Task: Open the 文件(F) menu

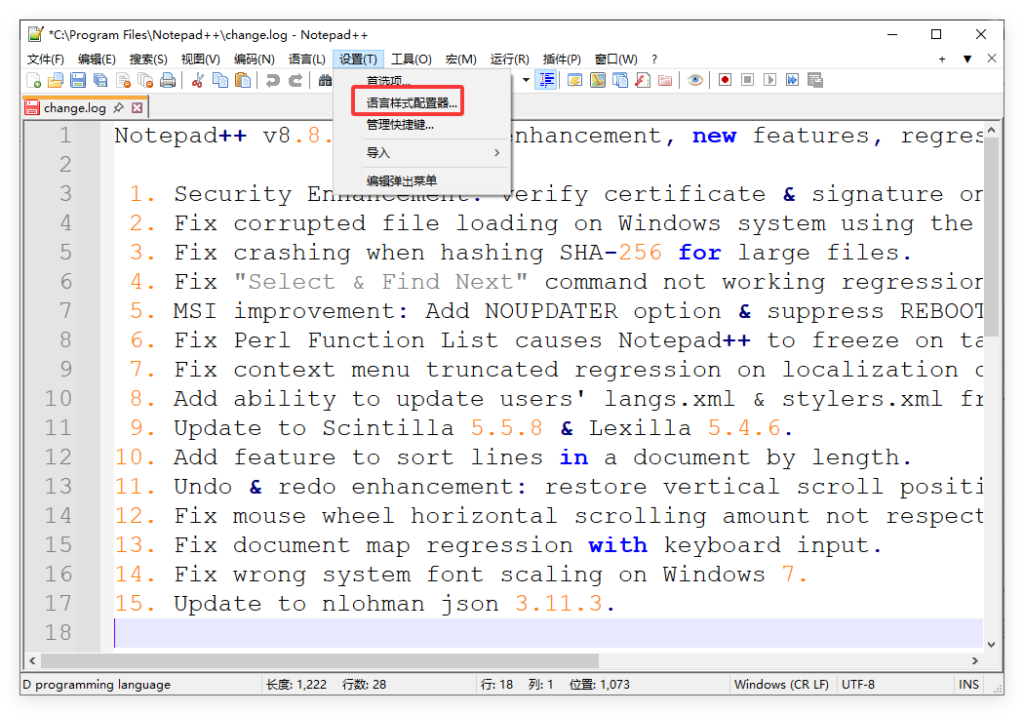Action: point(45,59)
